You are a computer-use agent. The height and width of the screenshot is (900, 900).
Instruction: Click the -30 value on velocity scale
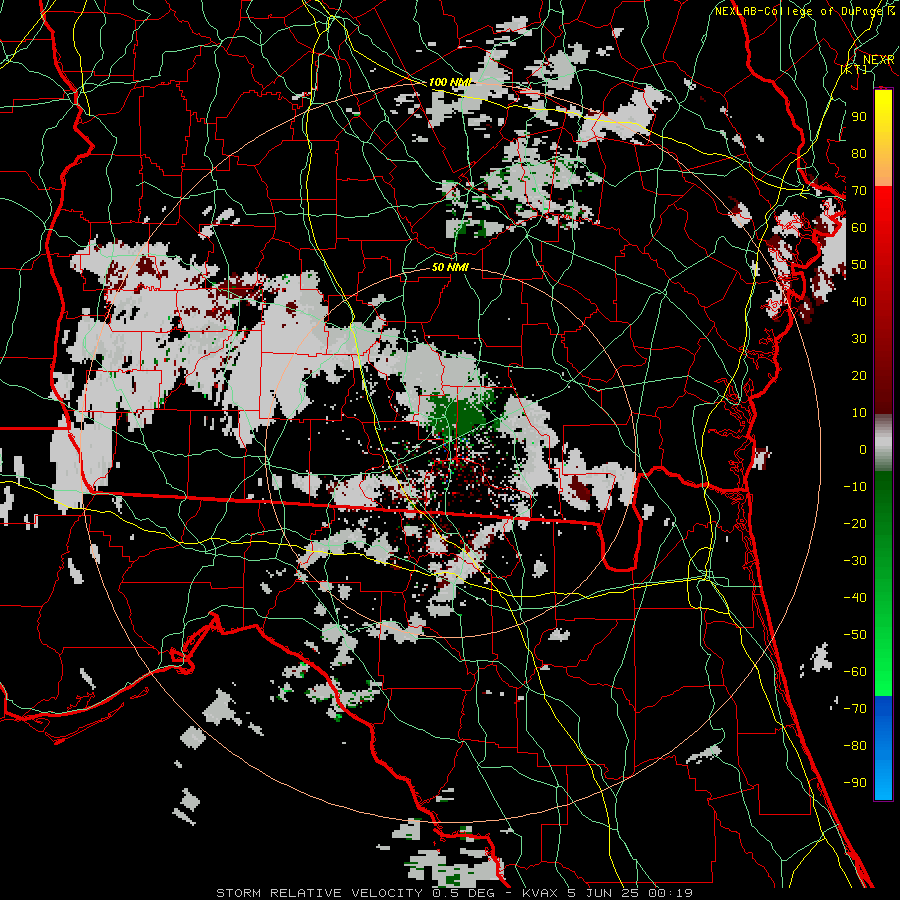point(855,561)
